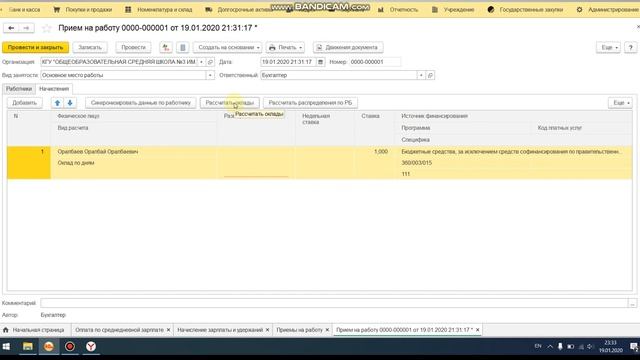The image size is (640, 360).
Task: Switch to the 1C app on taskbar
Action: click(x=49, y=347)
